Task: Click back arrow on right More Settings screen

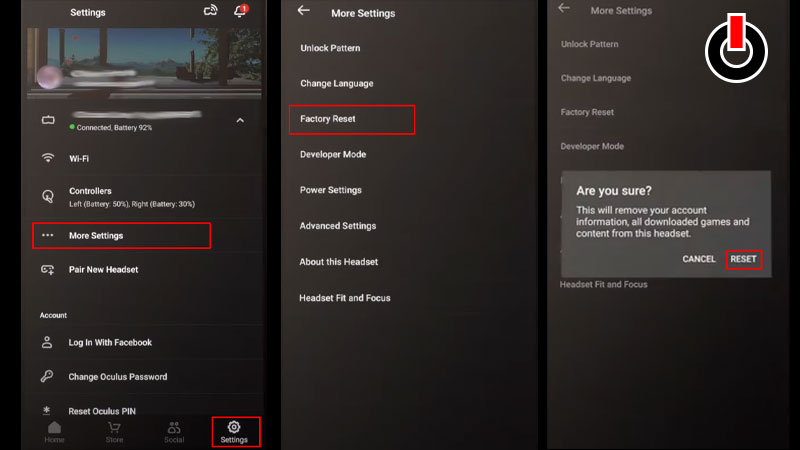Action: (564, 8)
